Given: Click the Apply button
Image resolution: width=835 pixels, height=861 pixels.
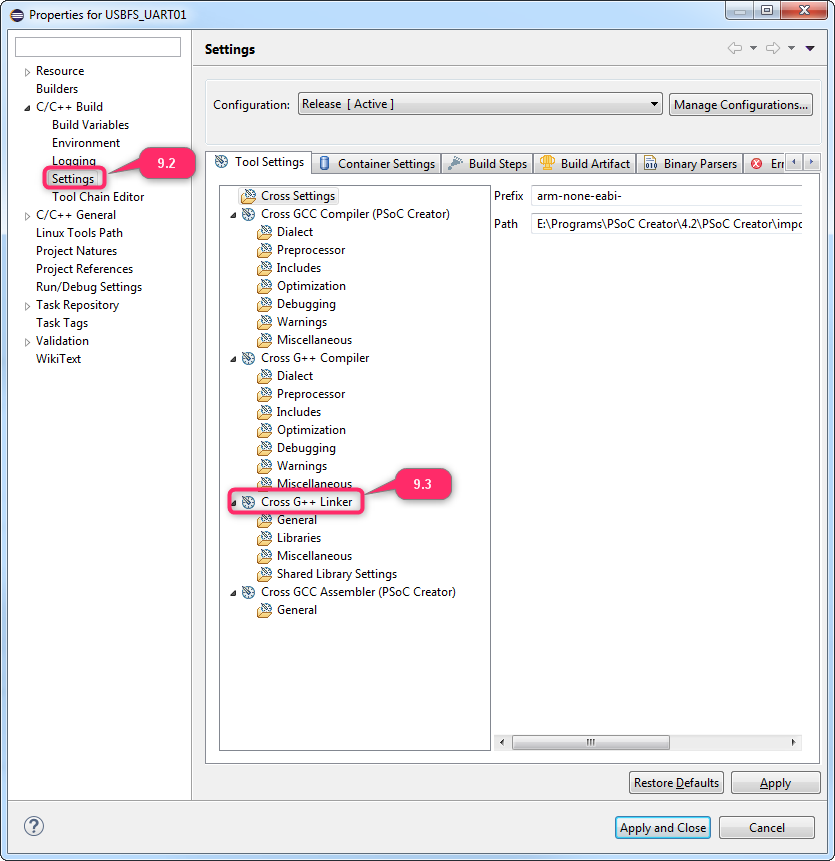Looking at the screenshot, I should 775,782.
